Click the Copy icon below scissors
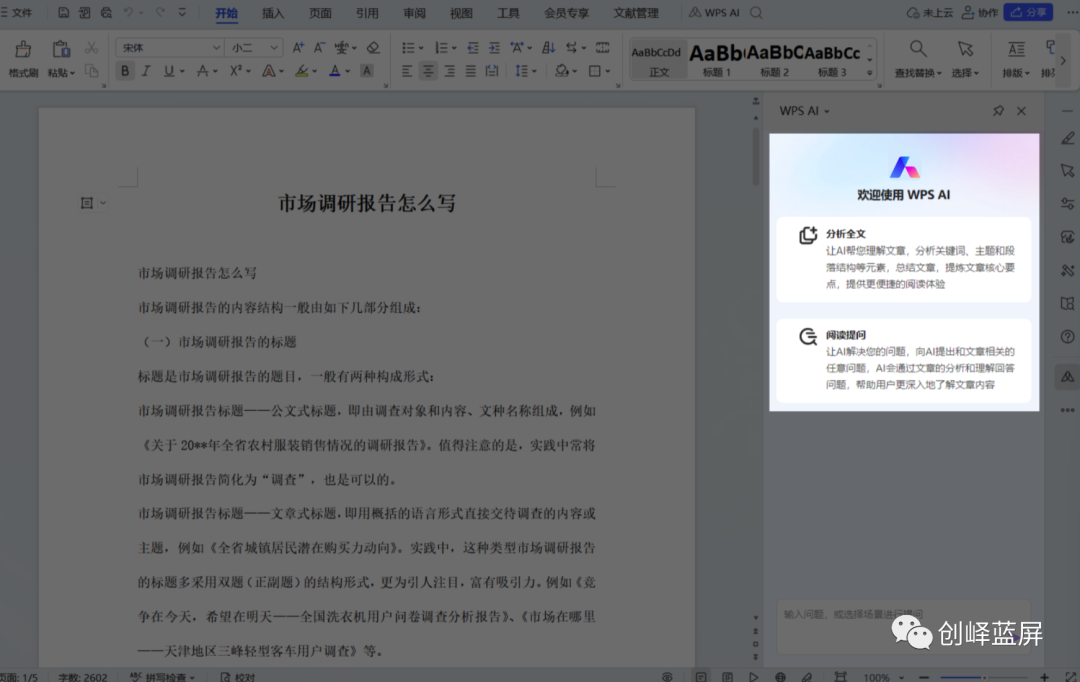The image size is (1080, 682). point(91,71)
